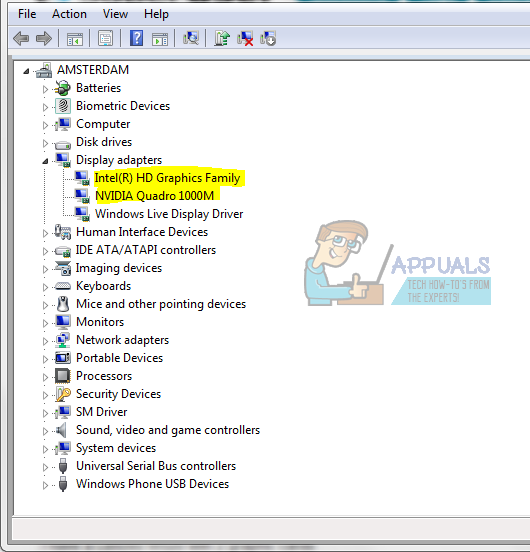Open the Properties toolbar icon

tap(105, 38)
